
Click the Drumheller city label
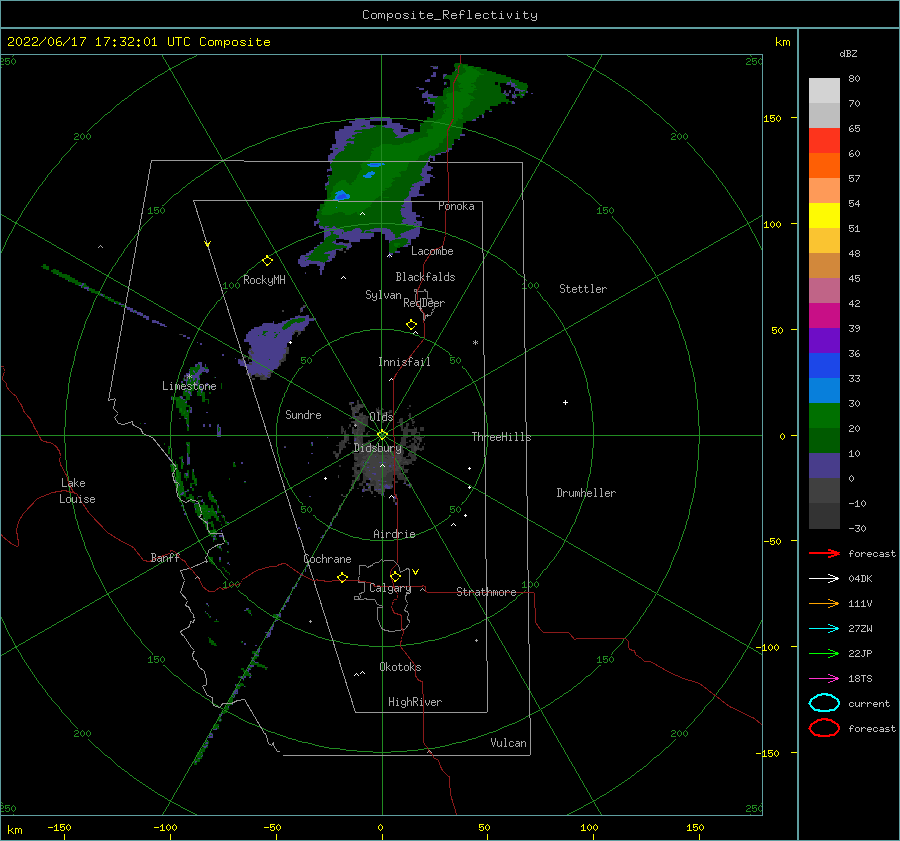click(x=586, y=493)
